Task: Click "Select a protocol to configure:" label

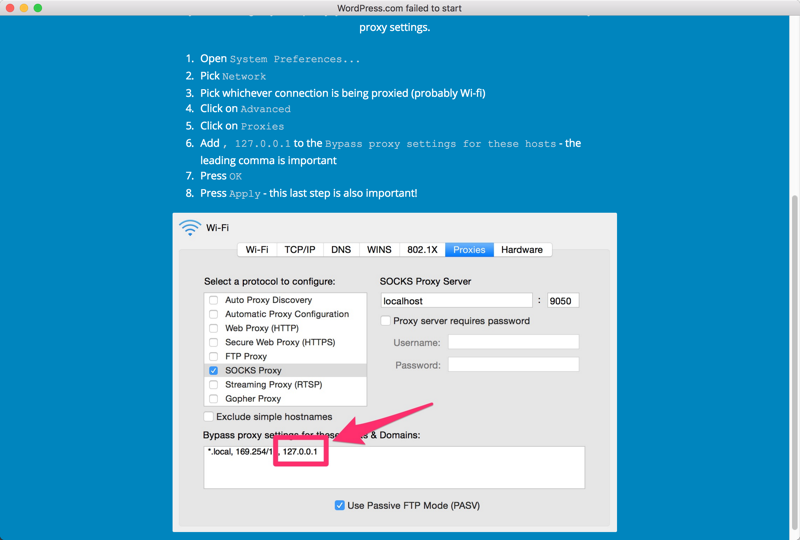Action: [270, 281]
